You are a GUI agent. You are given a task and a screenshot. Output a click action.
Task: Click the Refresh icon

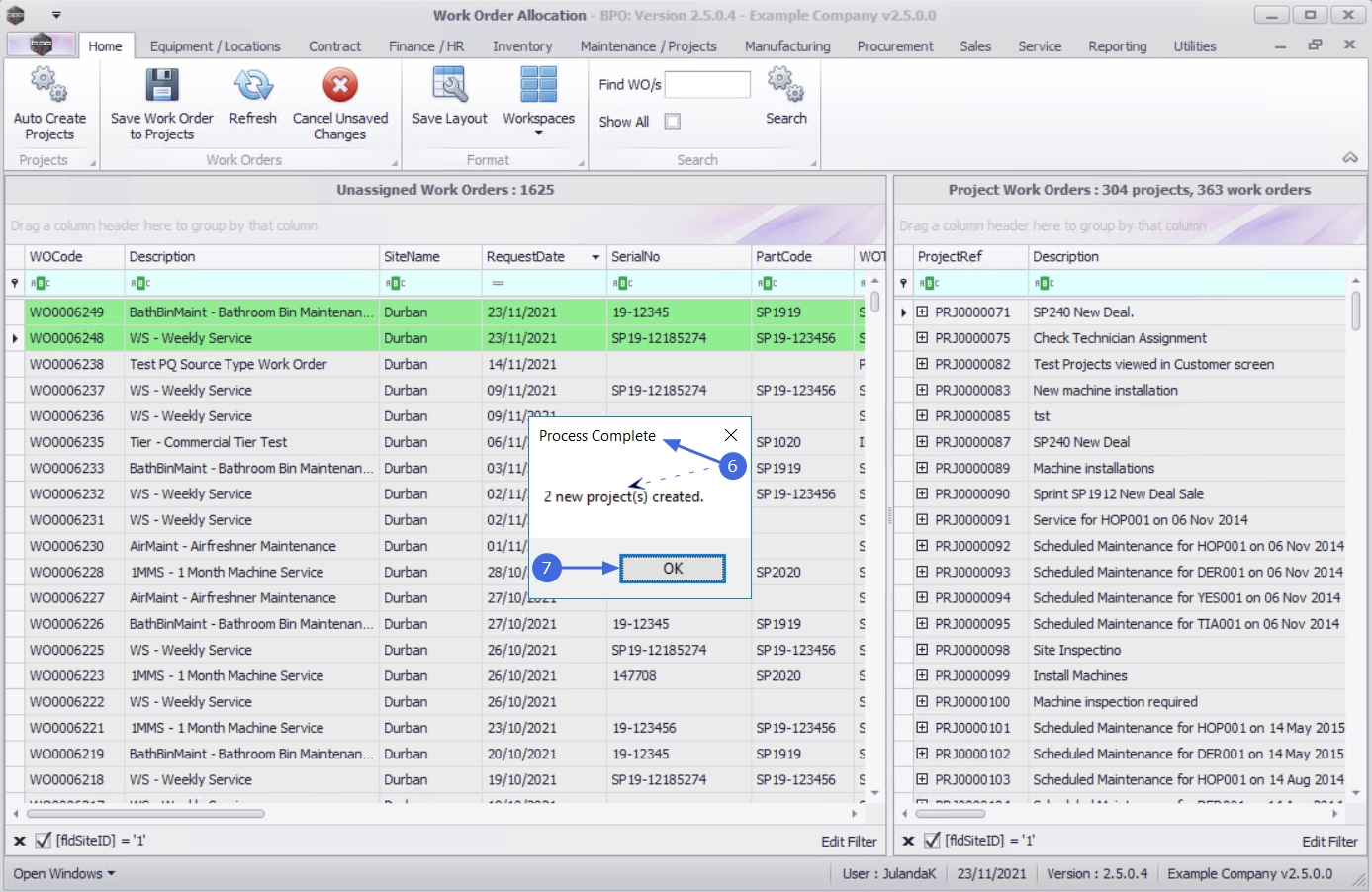pyautogui.click(x=253, y=85)
